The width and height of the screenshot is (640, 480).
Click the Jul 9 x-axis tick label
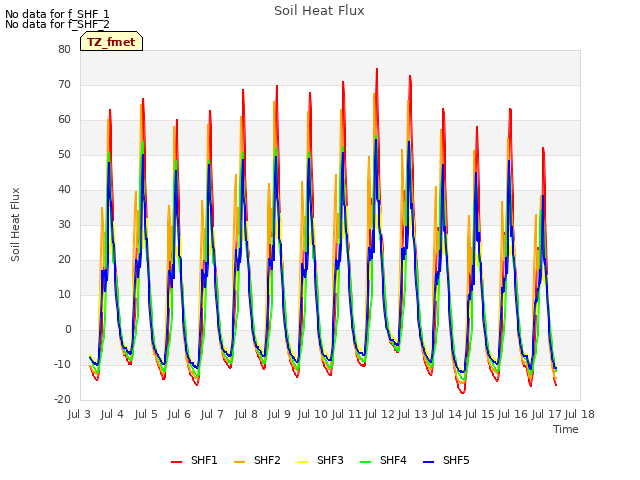coord(279,414)
